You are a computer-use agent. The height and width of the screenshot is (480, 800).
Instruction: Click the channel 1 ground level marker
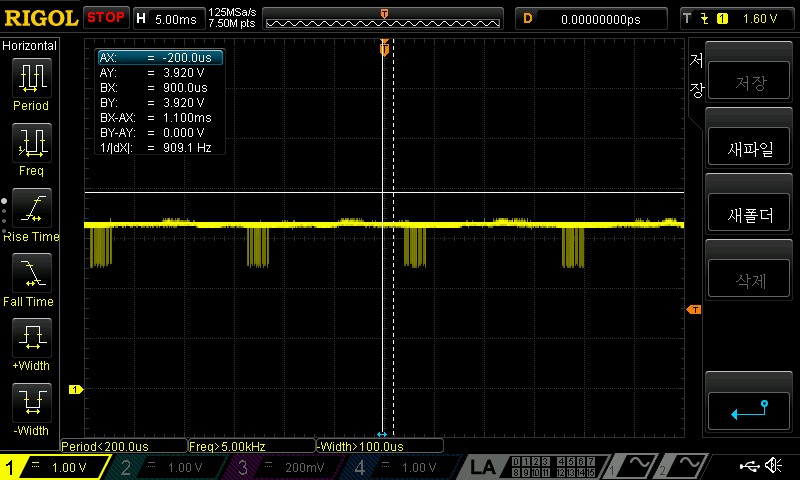[76, 390]
